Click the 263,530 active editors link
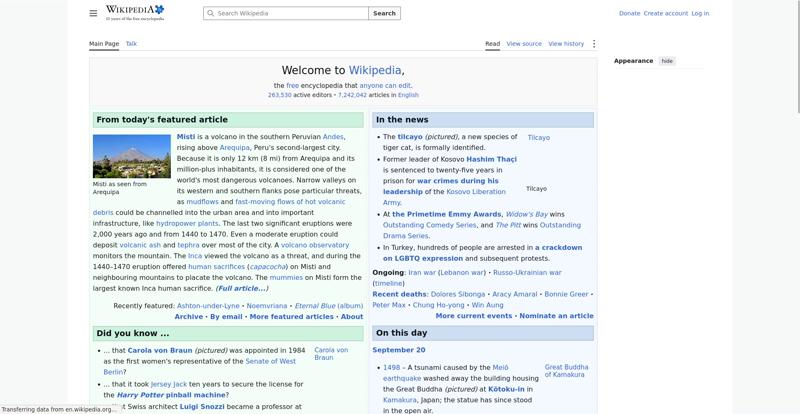The image size is (800, 414). 280,95
